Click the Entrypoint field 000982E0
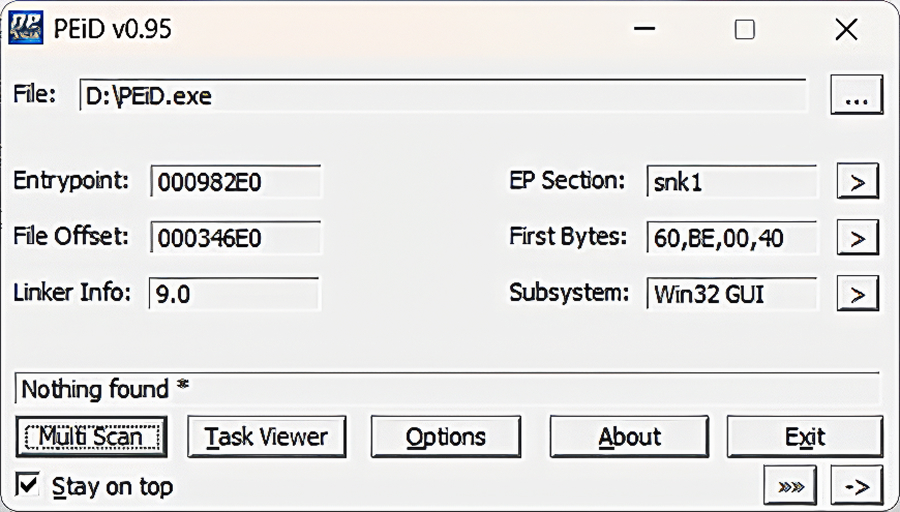 click(235, 181)
